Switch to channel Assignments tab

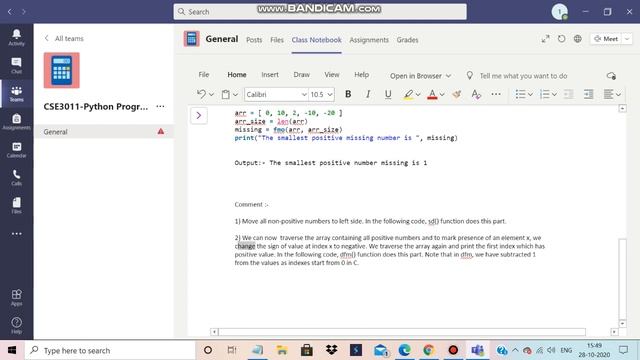pos(369,40)
